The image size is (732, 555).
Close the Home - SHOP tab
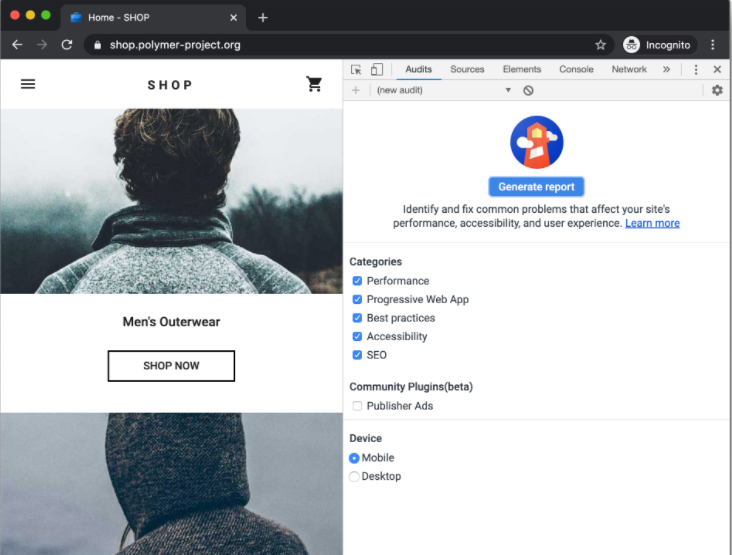233,18
